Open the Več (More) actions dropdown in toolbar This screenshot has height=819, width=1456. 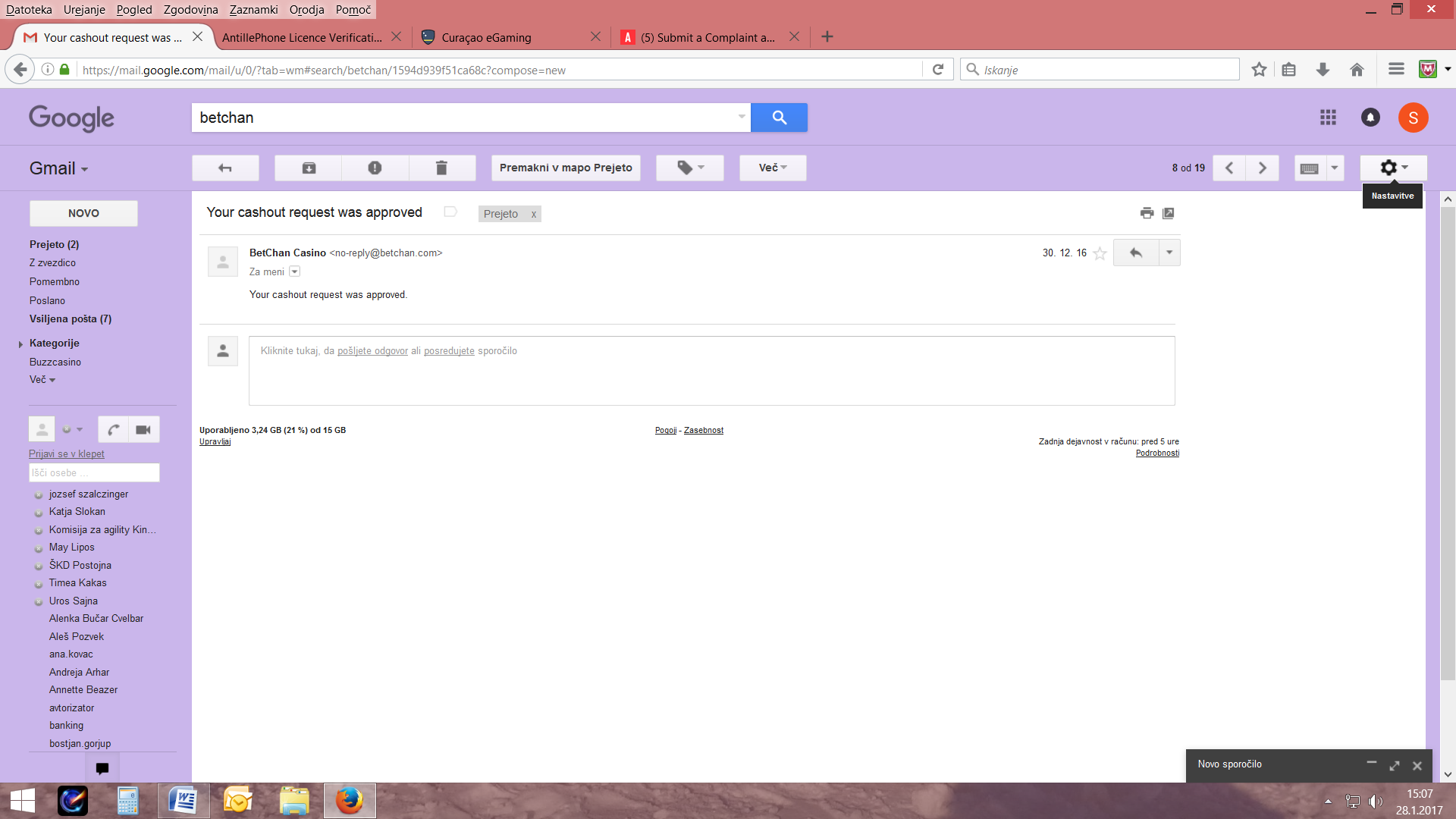coord(773,168)
